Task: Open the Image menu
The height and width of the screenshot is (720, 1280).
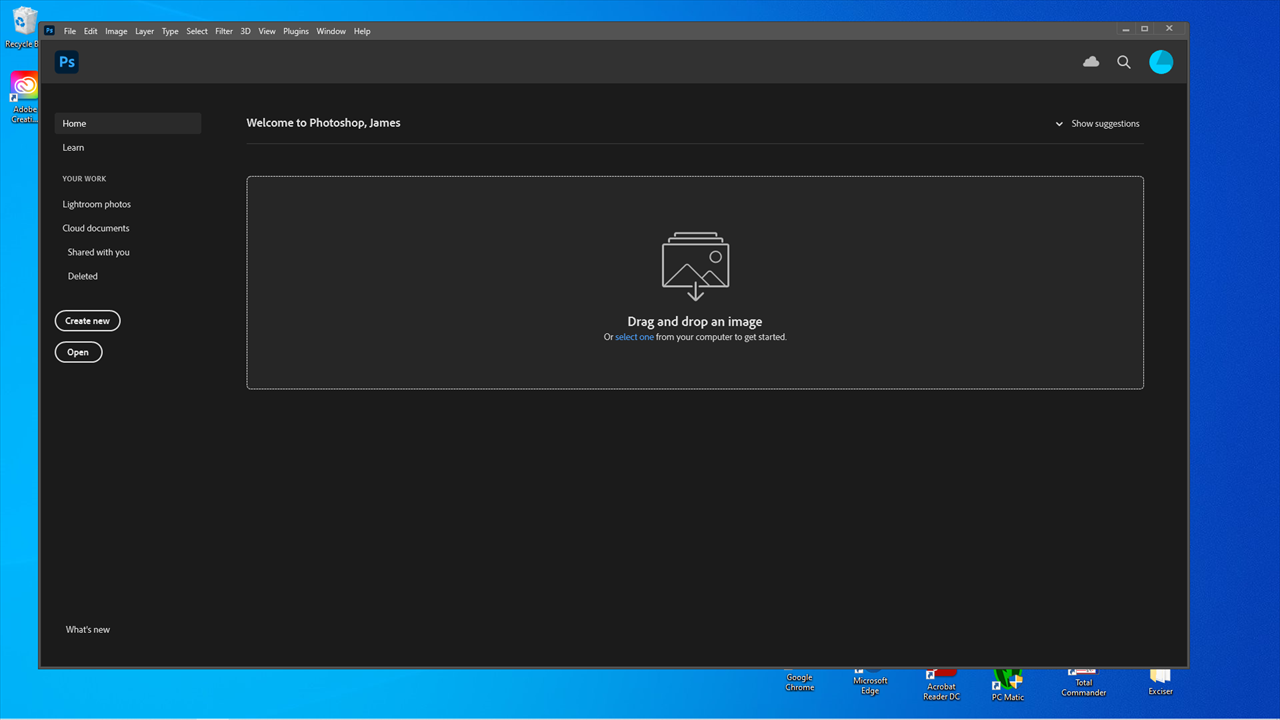Action: (116, 31)
